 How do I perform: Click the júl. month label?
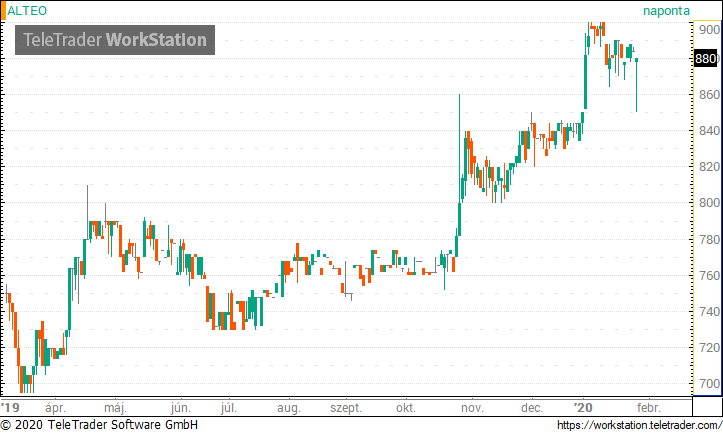click(229, 408)
